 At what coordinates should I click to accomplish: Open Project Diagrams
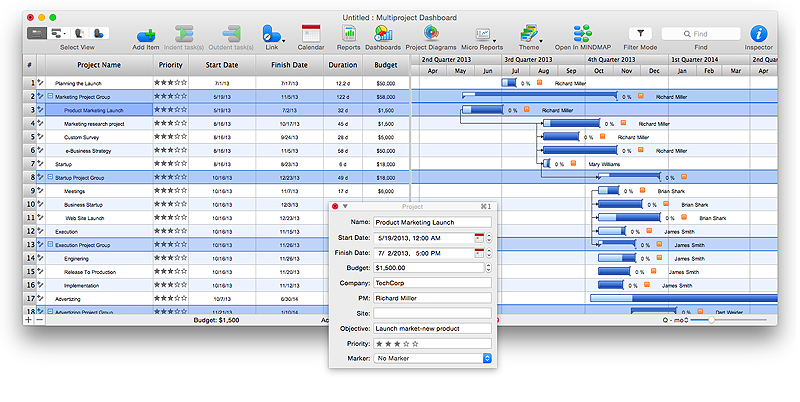tap(430, 34)
